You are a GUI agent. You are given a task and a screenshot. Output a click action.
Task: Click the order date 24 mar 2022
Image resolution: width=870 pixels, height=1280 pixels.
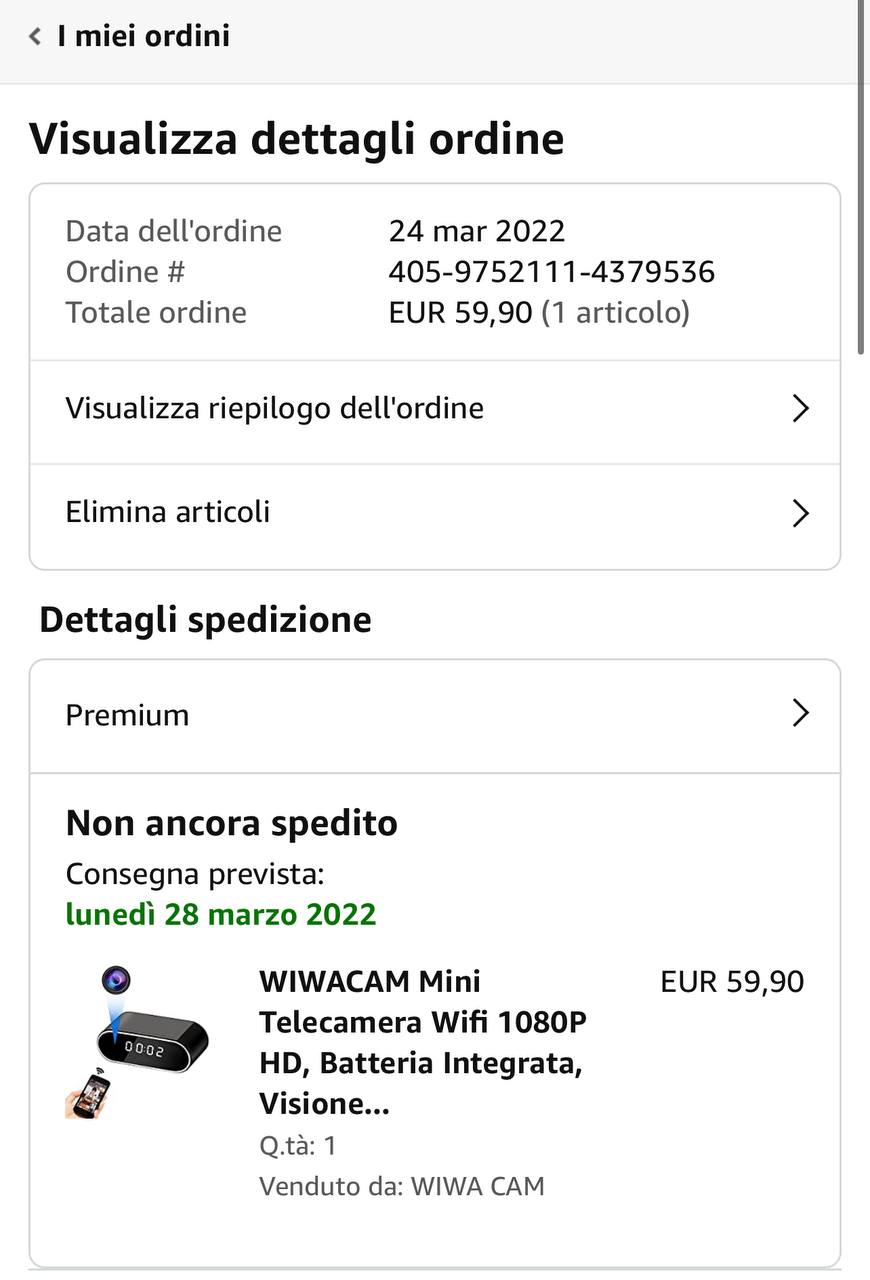point(476,231)
